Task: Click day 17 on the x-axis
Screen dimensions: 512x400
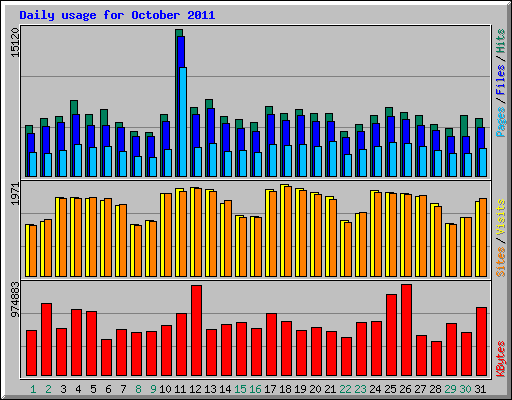Action: tap(270, 389)
